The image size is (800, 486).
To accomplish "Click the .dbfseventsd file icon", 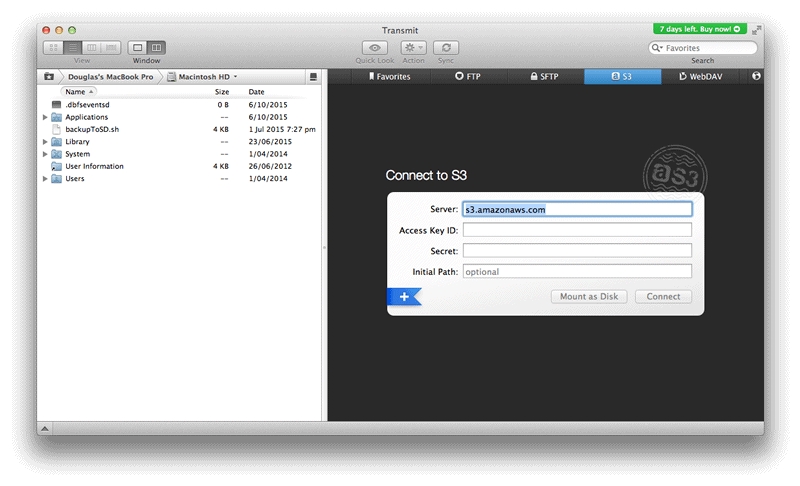I will 57,105.
